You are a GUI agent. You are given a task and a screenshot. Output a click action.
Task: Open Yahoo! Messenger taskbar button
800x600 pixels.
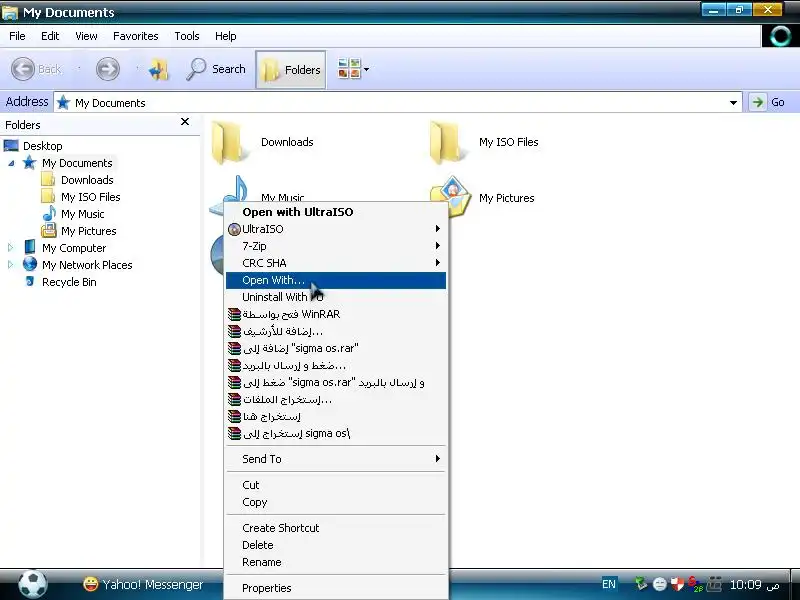pos(143,584)
